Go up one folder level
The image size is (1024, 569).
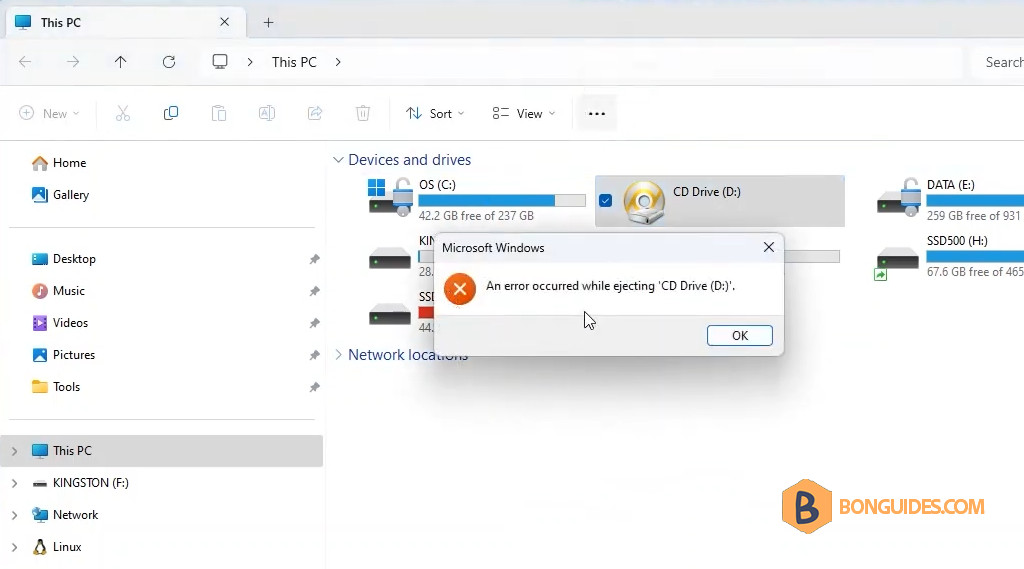[x=121, y=62]
